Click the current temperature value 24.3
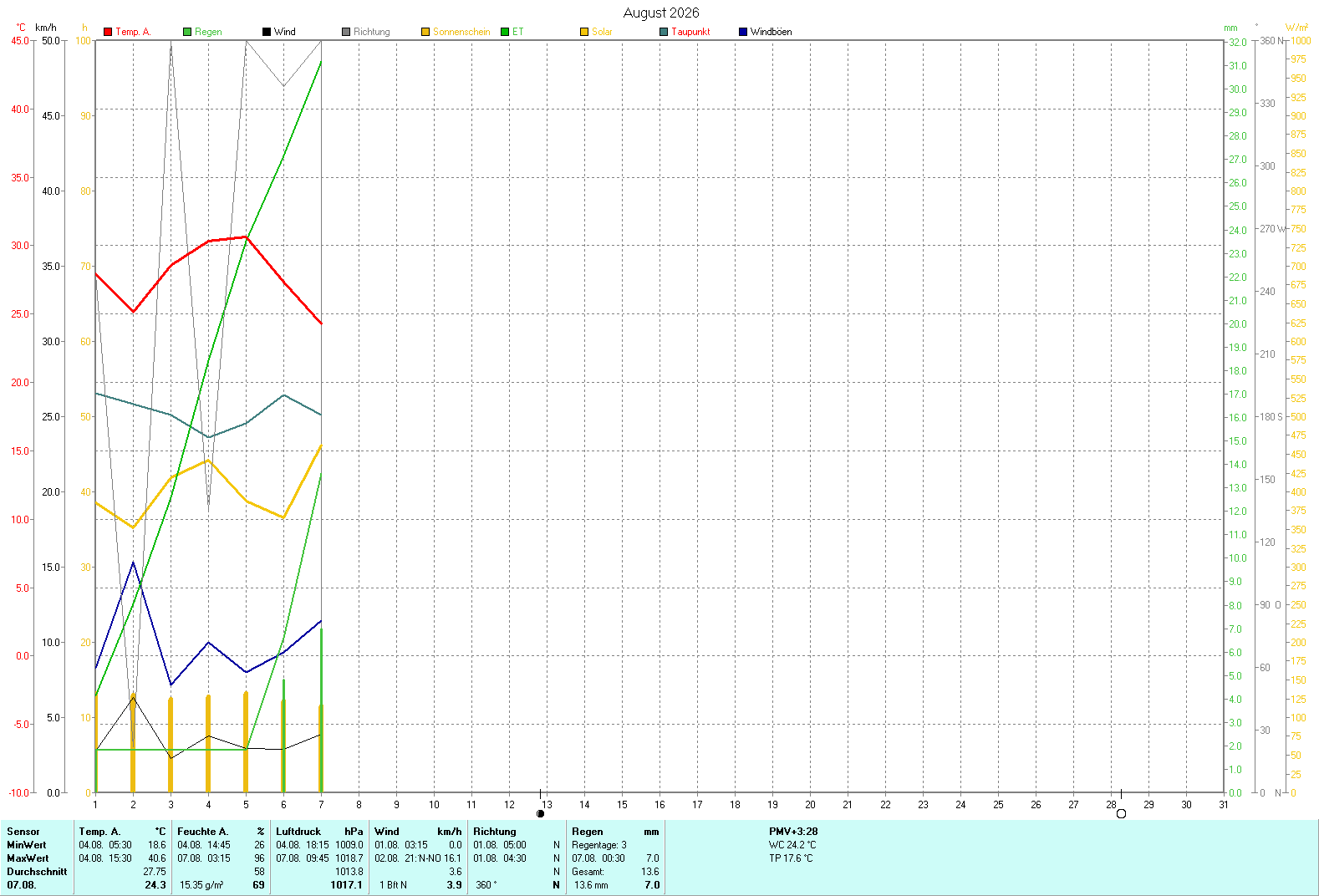Screen dimensions: 1319x896 (x=155, y=885)
